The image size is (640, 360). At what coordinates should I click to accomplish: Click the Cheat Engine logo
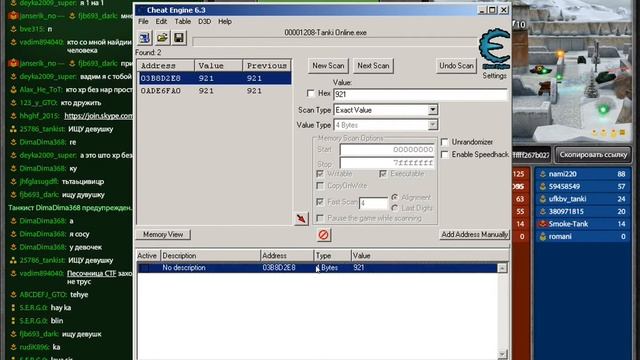pos(495,49)
